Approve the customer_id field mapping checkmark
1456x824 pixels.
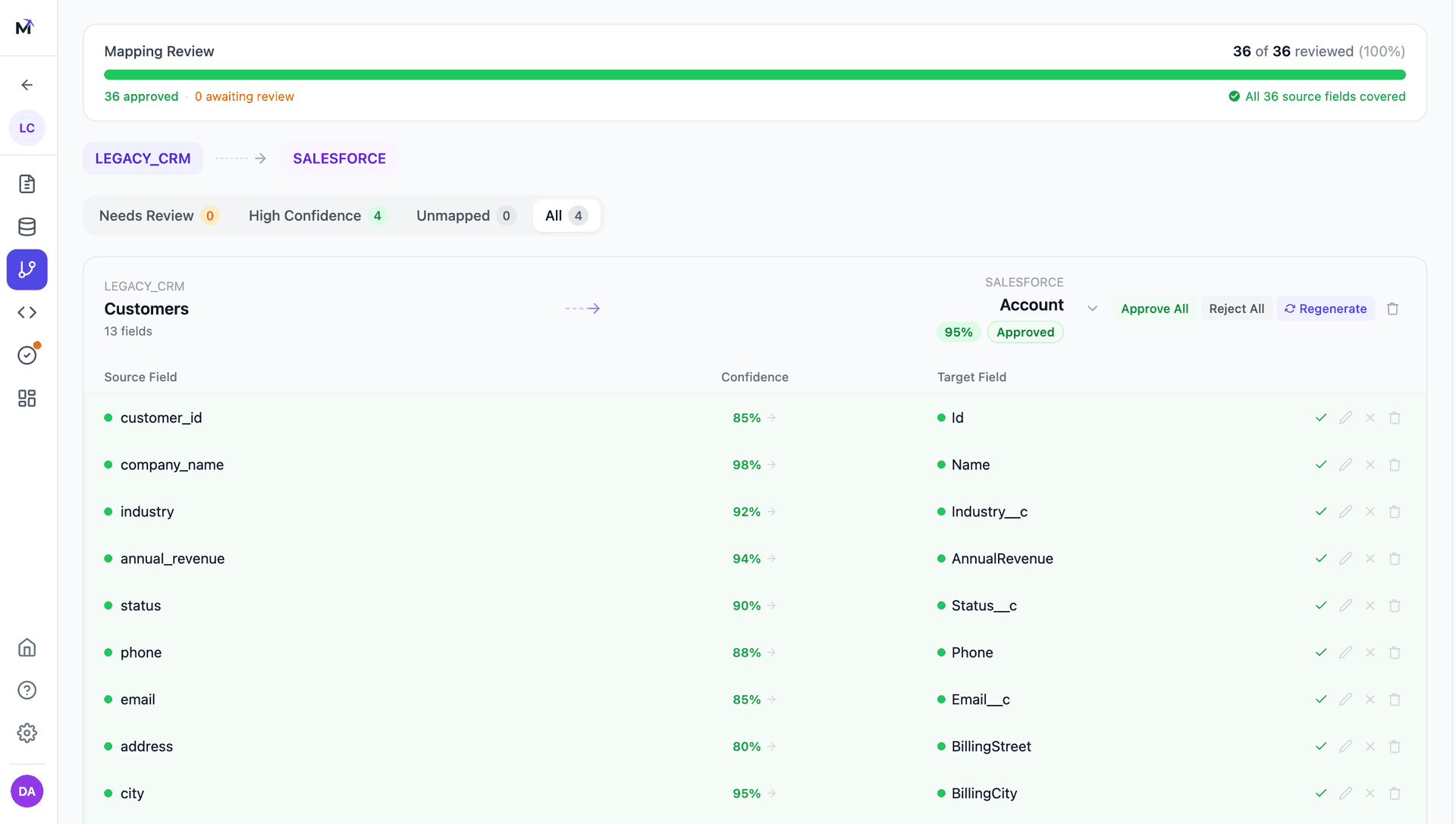1321,418
